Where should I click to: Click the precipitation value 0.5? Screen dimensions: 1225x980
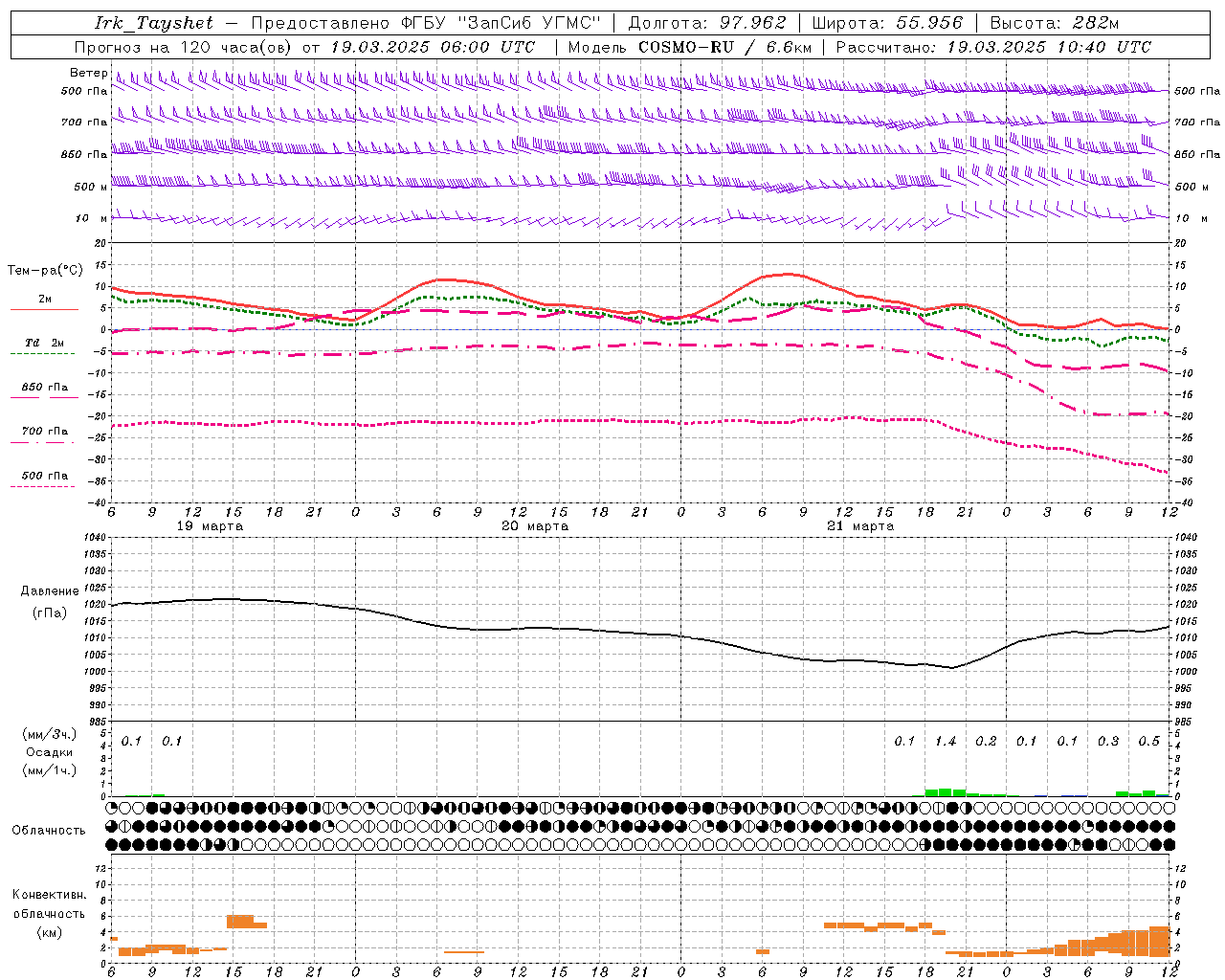[1148, 742]
